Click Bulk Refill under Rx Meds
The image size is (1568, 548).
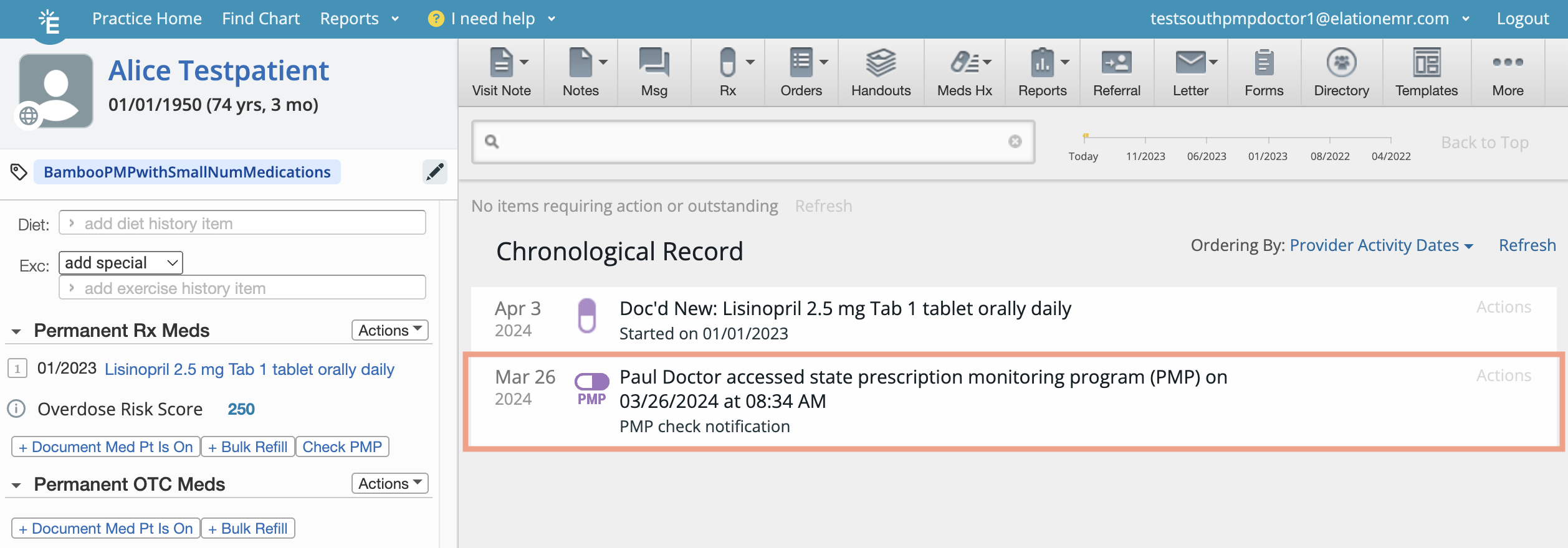pyautogui.click(x=247, y=446)
